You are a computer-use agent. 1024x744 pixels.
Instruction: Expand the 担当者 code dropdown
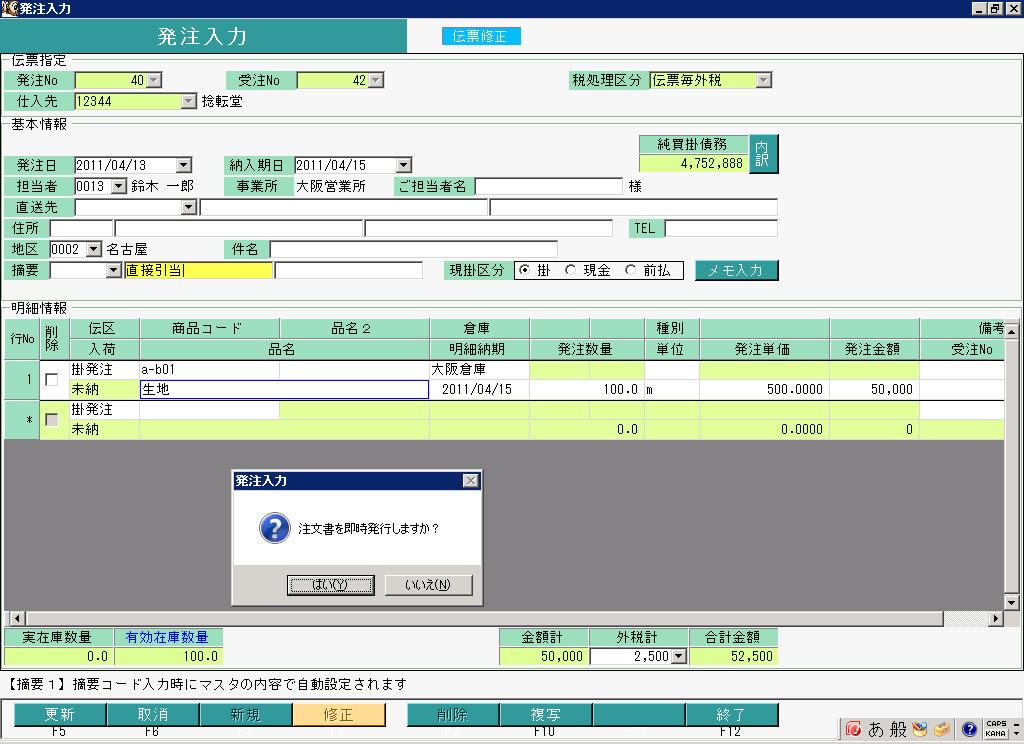click(x=118, y=186)
